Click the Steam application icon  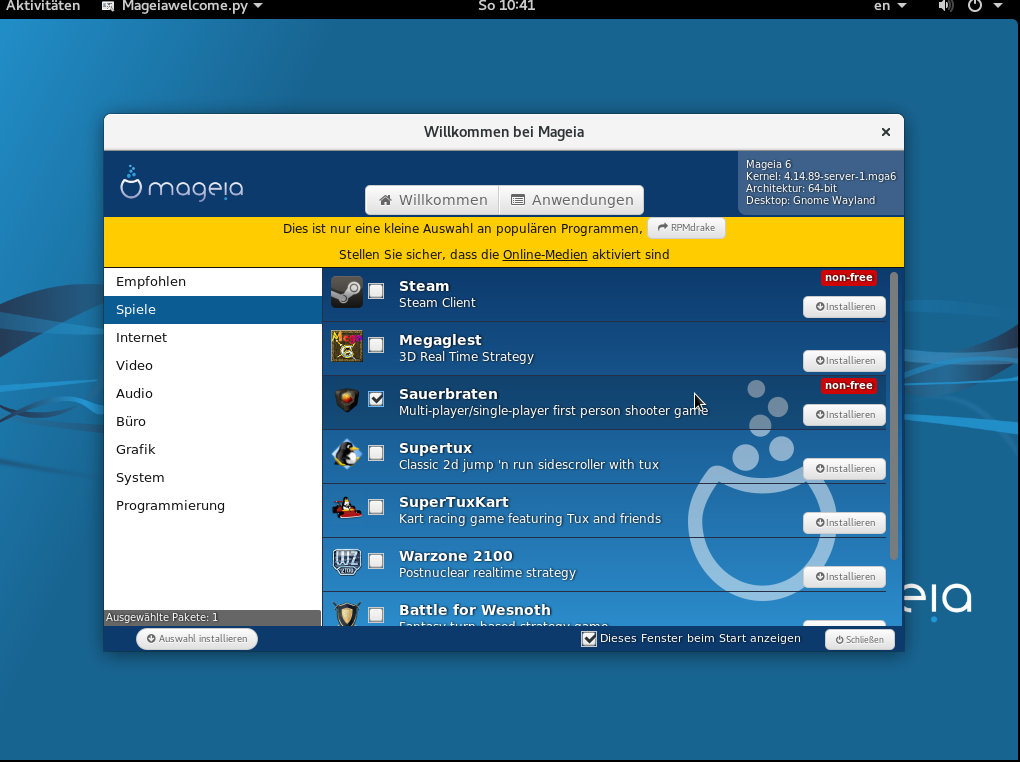347,292
